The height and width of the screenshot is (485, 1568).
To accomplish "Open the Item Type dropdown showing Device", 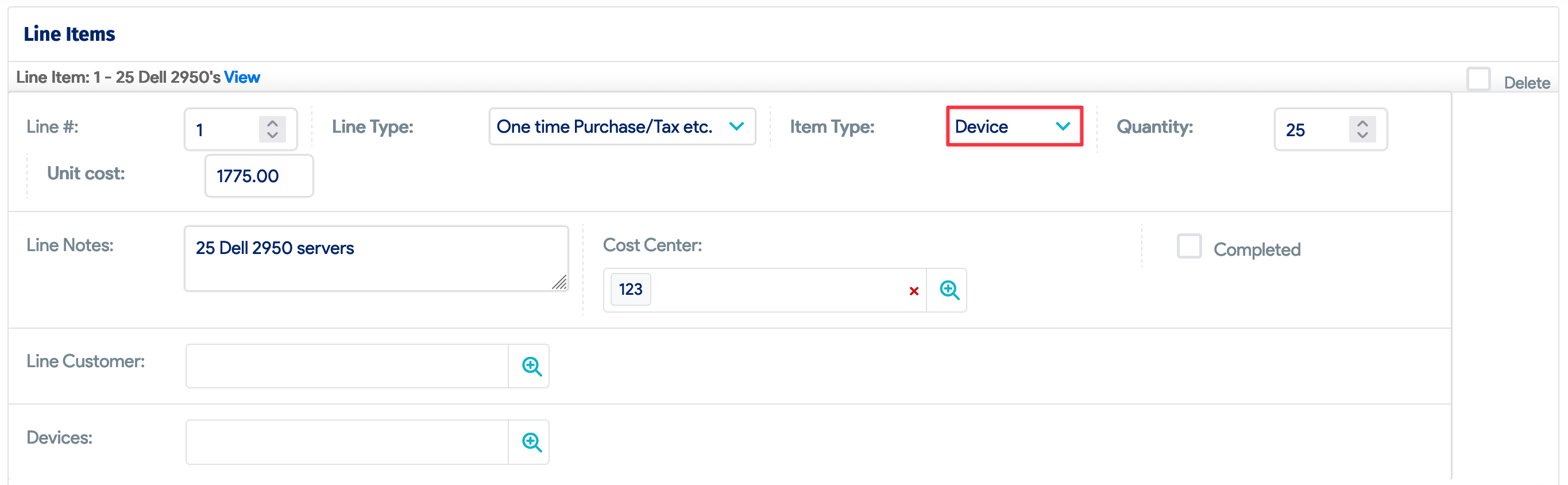I will [x=1014, y=127].
